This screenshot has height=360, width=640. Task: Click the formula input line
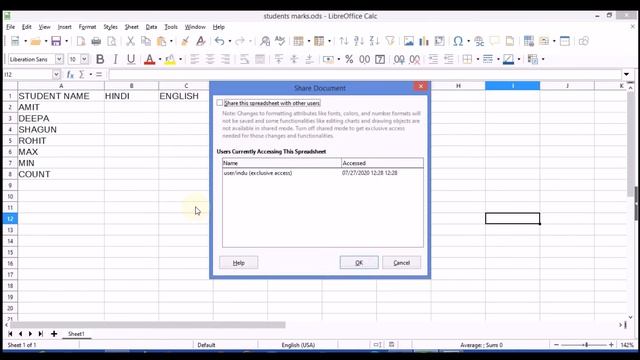point(364,75)
